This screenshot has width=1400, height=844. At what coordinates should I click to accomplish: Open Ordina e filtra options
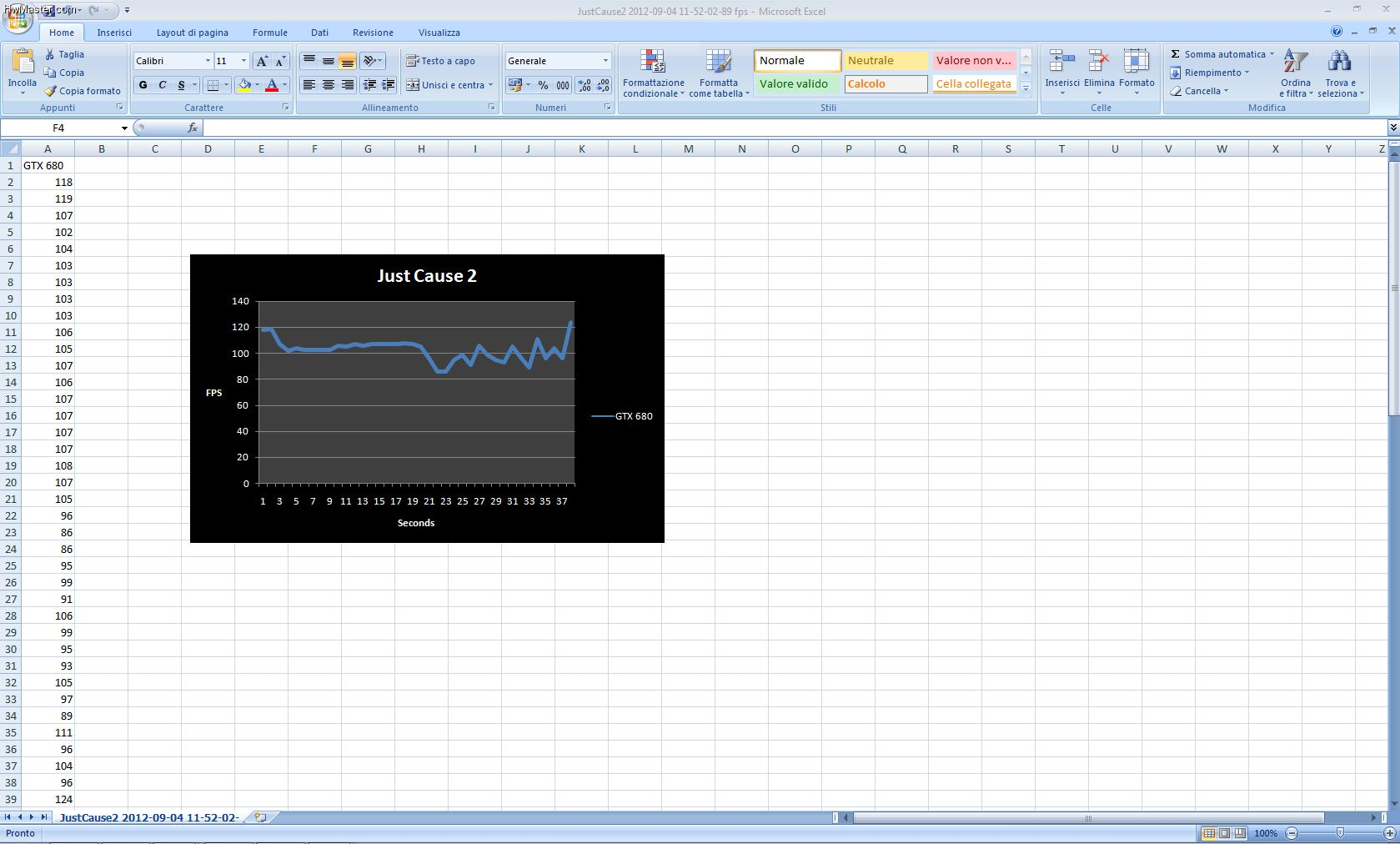point(1296,73)
